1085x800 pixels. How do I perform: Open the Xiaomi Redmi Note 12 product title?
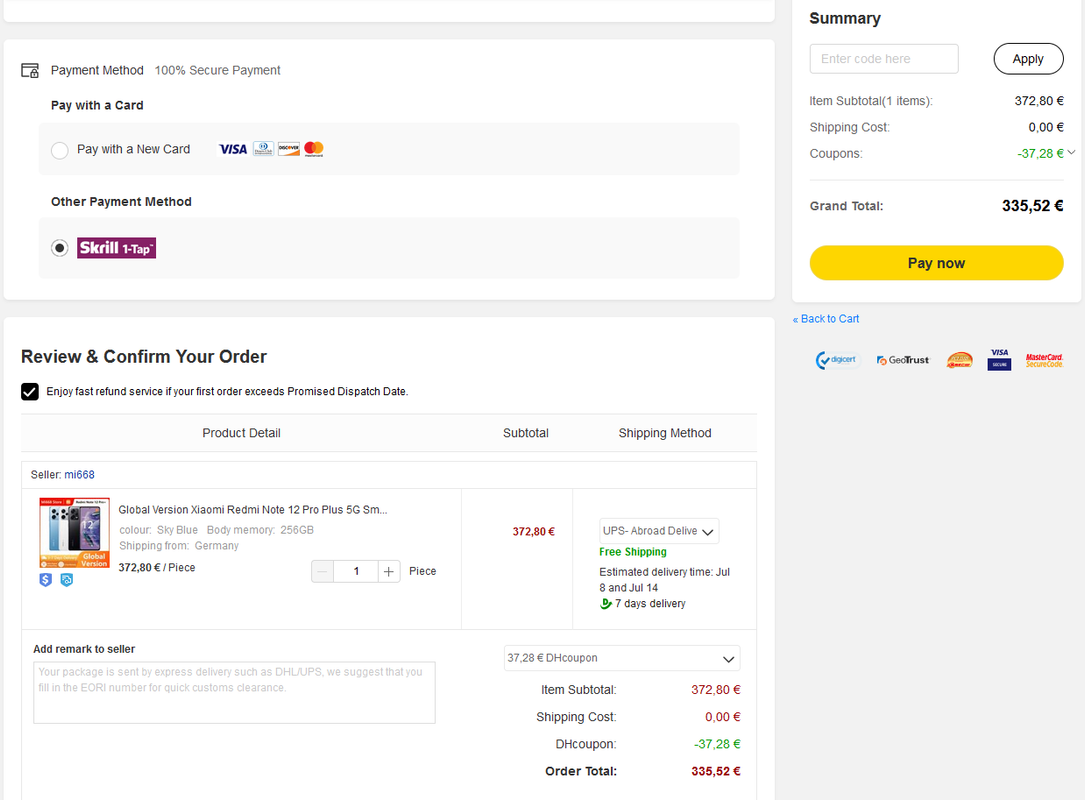pyautogui.click(x=253, y=510)
